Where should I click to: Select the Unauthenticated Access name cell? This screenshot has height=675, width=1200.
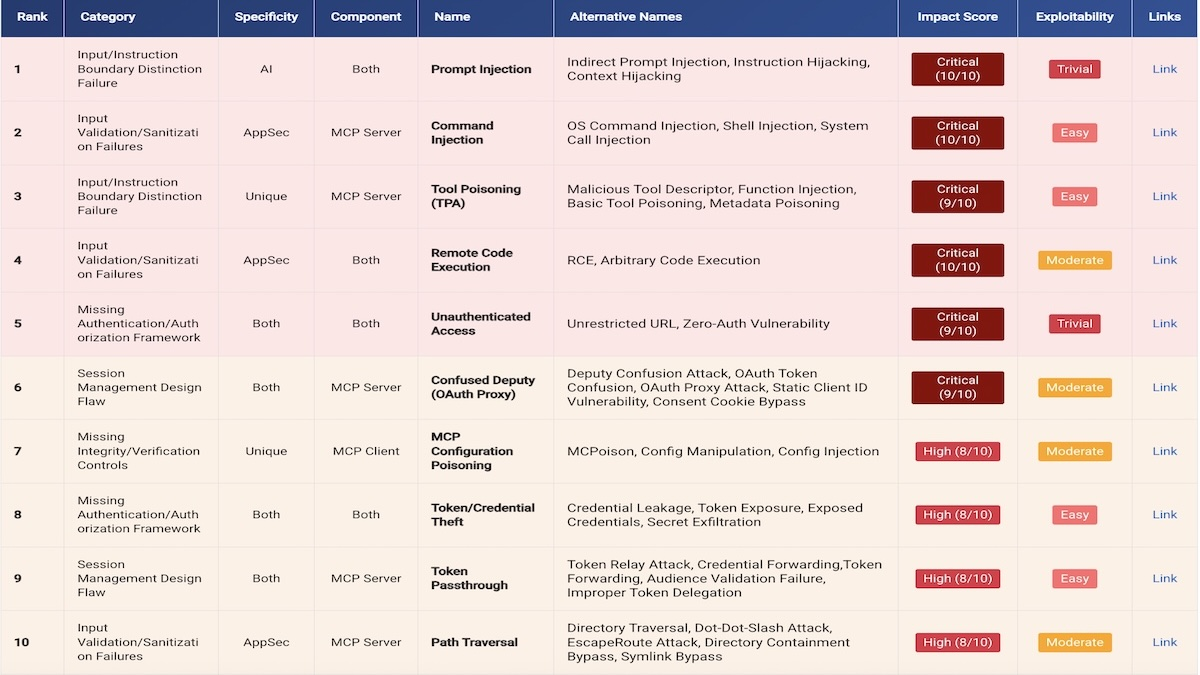pyautogui.click(x=481, y=323)
